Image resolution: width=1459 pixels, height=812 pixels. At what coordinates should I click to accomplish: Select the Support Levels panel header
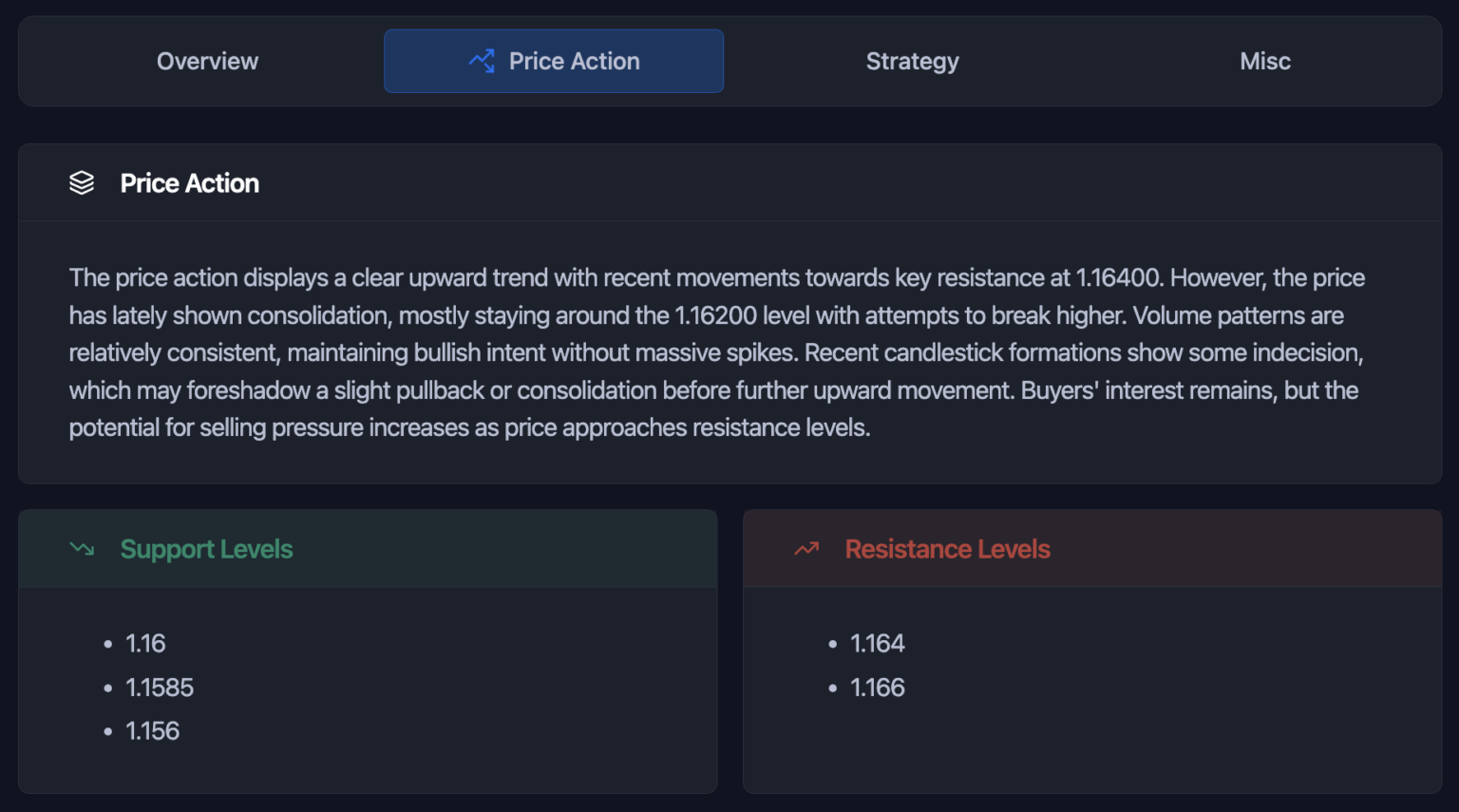point(369,548)
